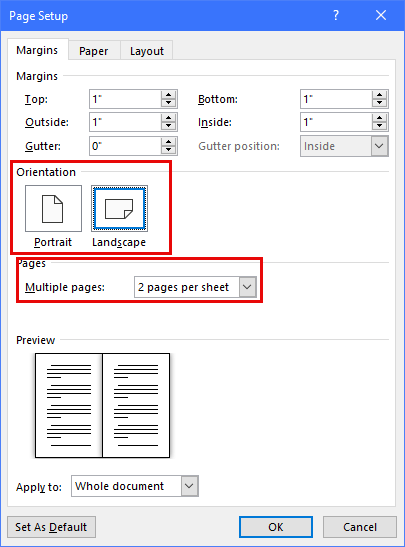Decrease the Top margin value
This screenshot has width=405, height=547.
click(x=168, y=103)
